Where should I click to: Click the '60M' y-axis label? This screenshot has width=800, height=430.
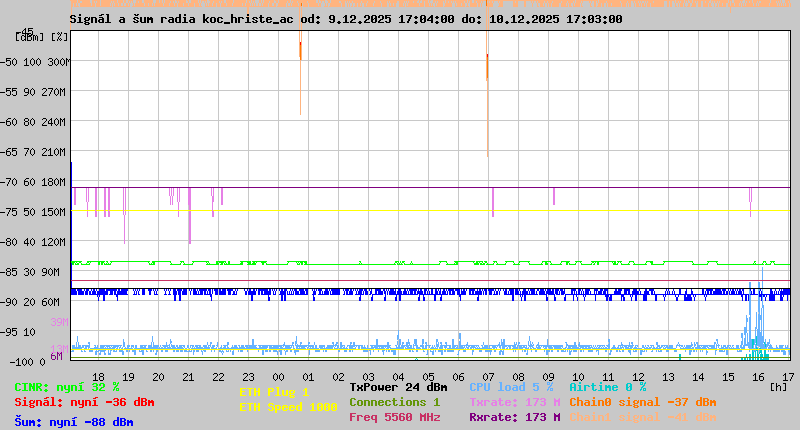[x=51, y=302]
